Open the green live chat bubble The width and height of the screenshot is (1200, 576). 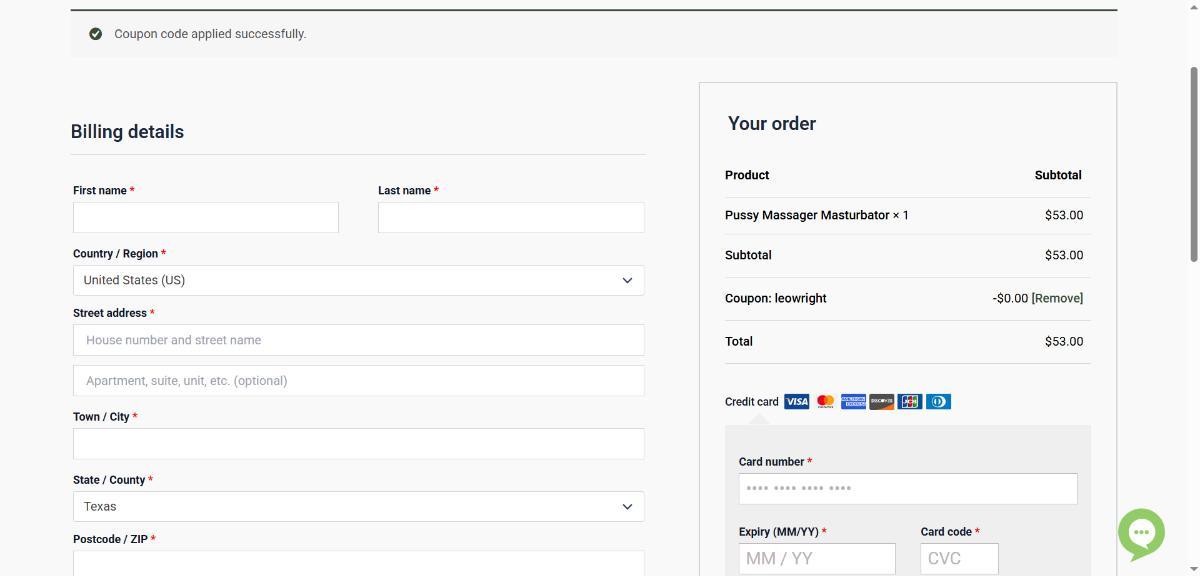coord(1141,533)
